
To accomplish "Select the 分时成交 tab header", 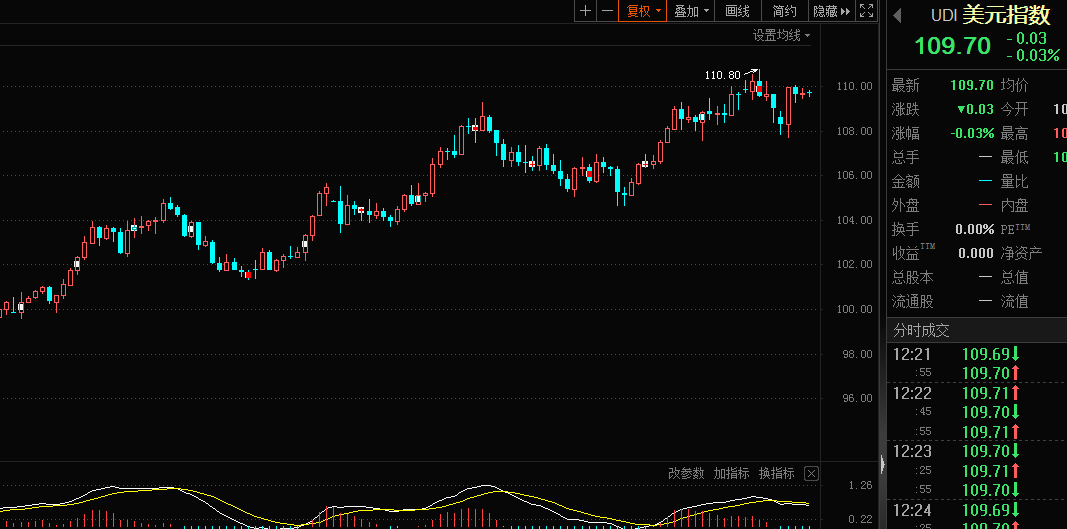I will 921,330.
